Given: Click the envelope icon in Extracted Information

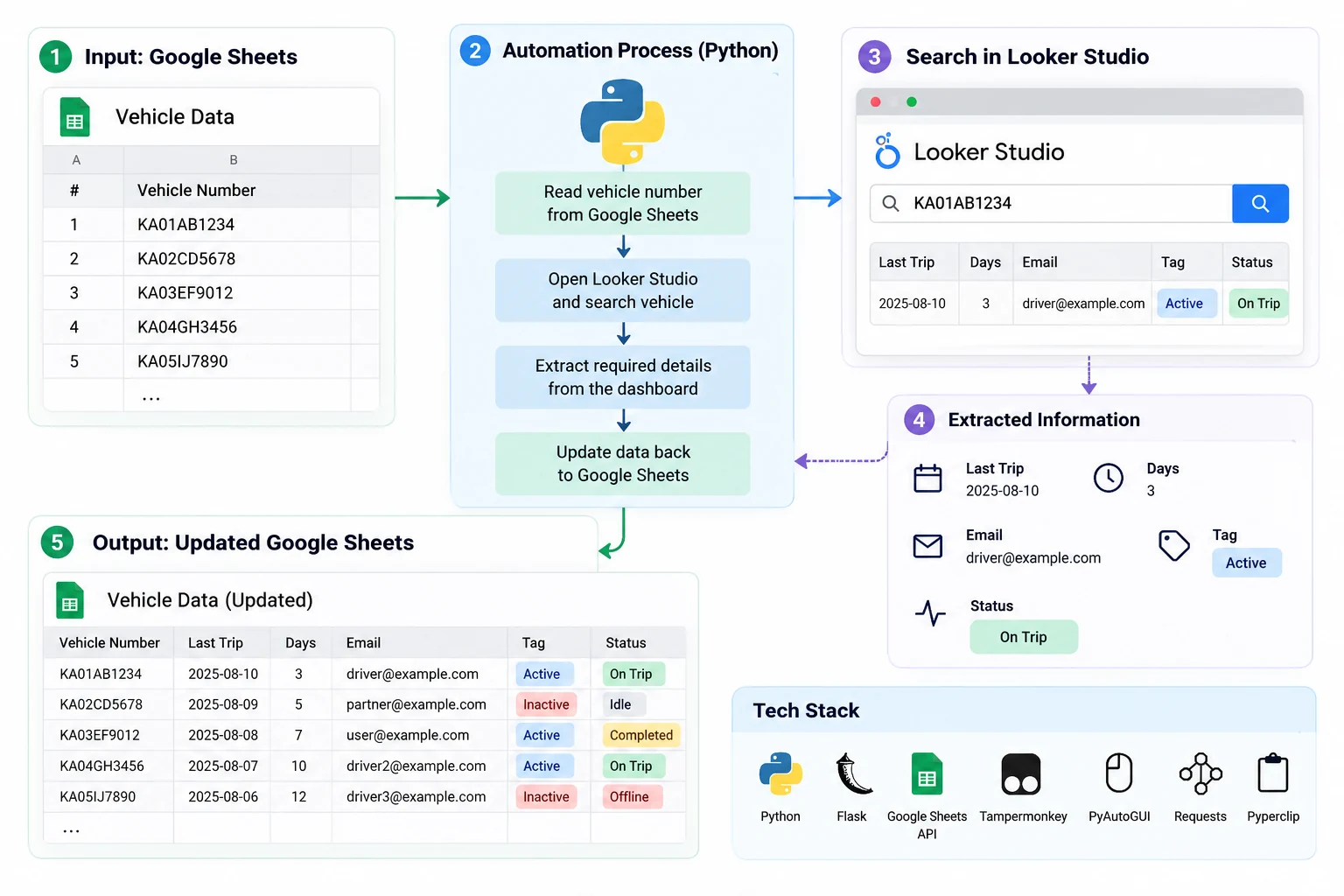Looking at the screenshot, I should (927, 546).
